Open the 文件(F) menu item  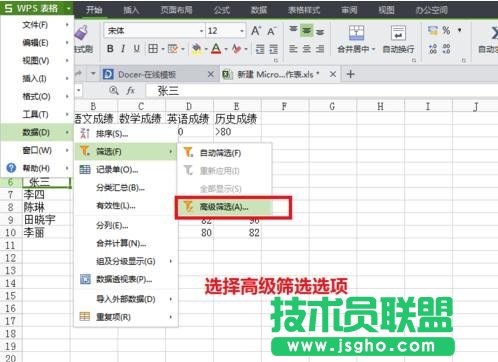coord(37,25)
